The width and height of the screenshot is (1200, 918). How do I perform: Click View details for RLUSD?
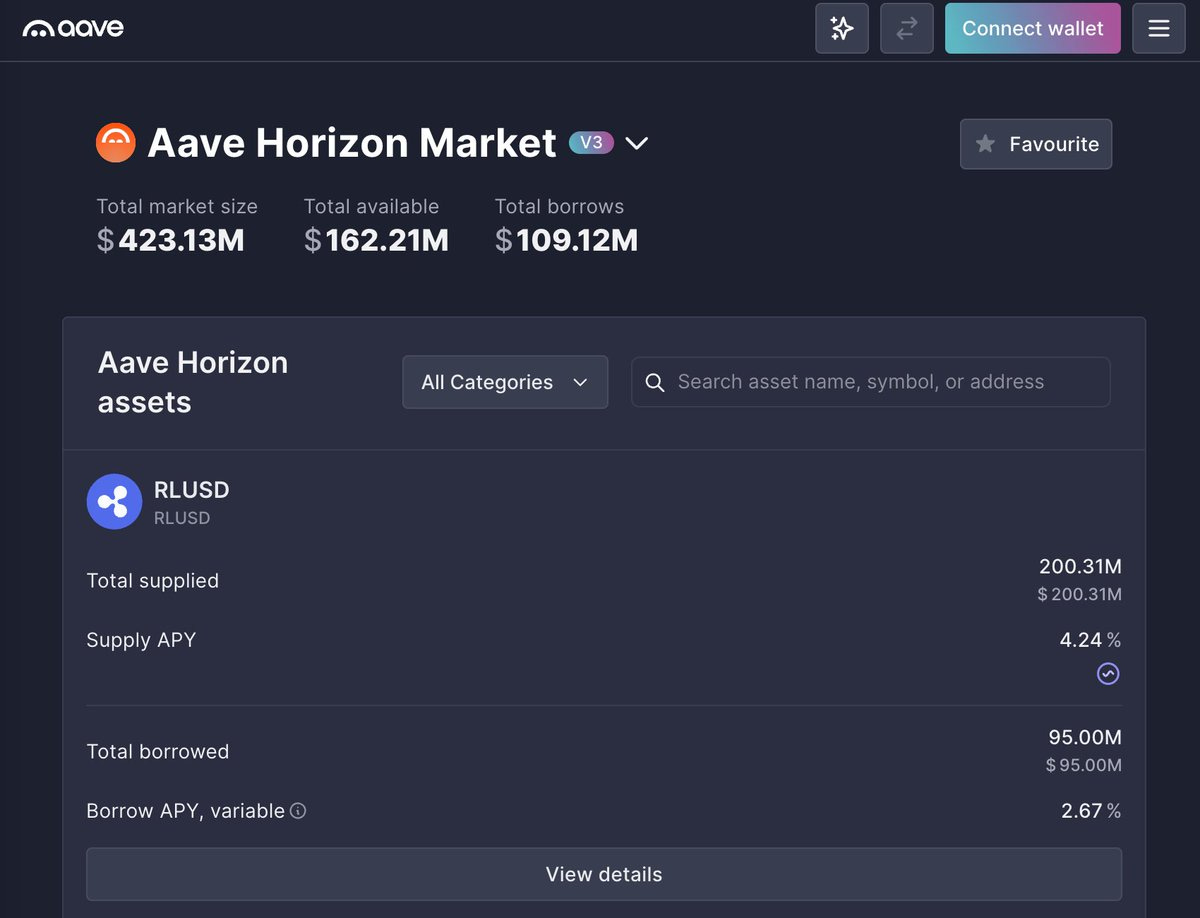pyautogui.click(x=604, y=874)
